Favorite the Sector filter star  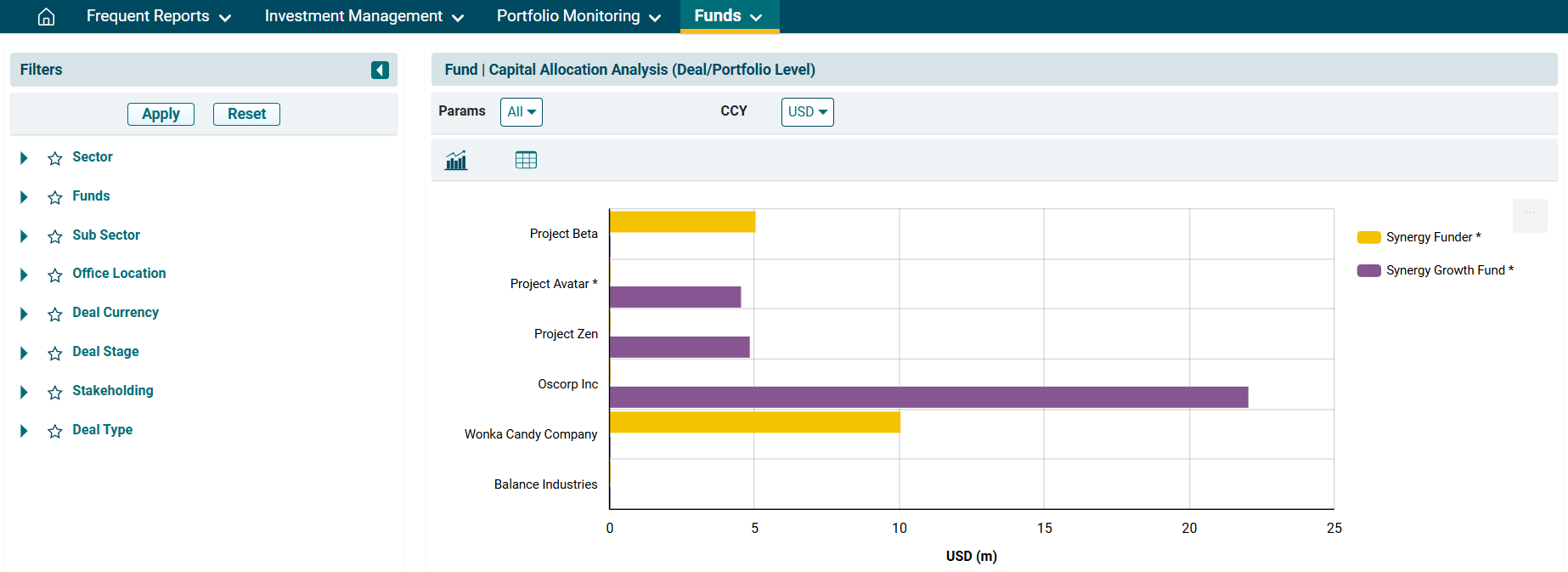point(55,159)
